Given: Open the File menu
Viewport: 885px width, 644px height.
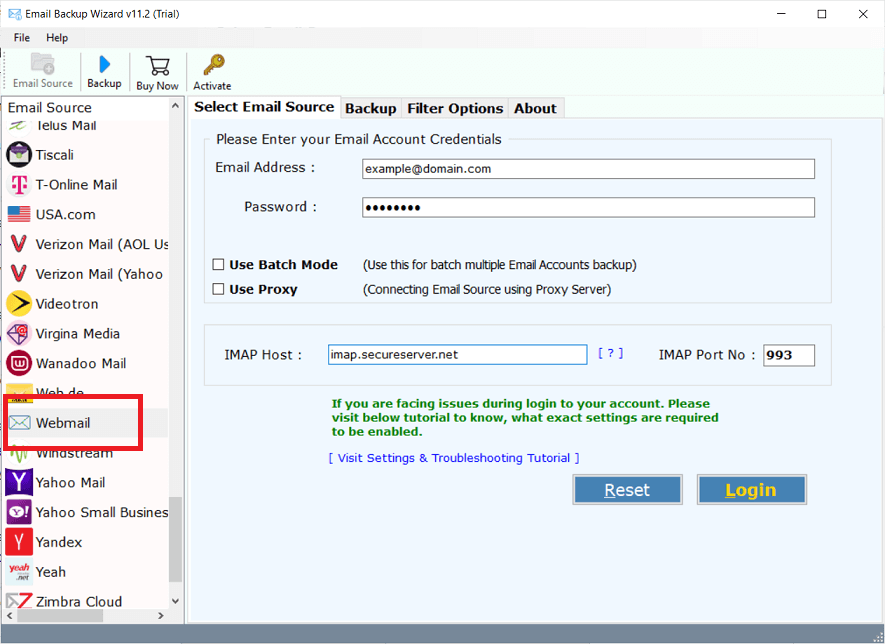Looking at the screenshot, I should tap(22, 37).
